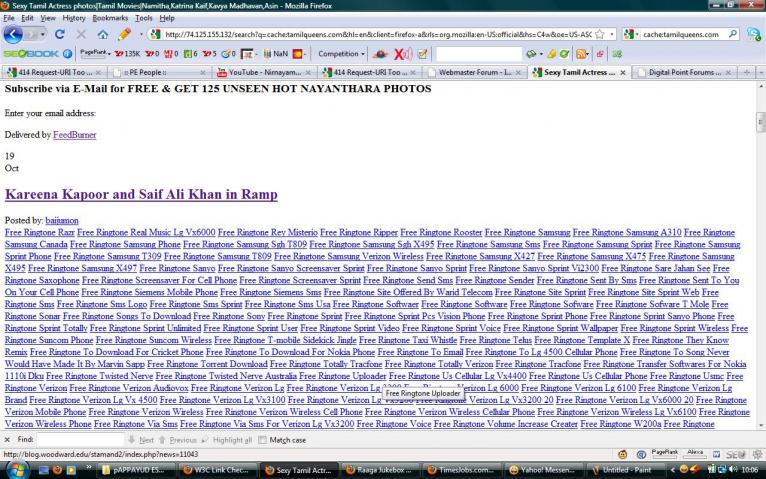
Task: Reload the page with the refresh icon
Action: click(x=60, y=34)
